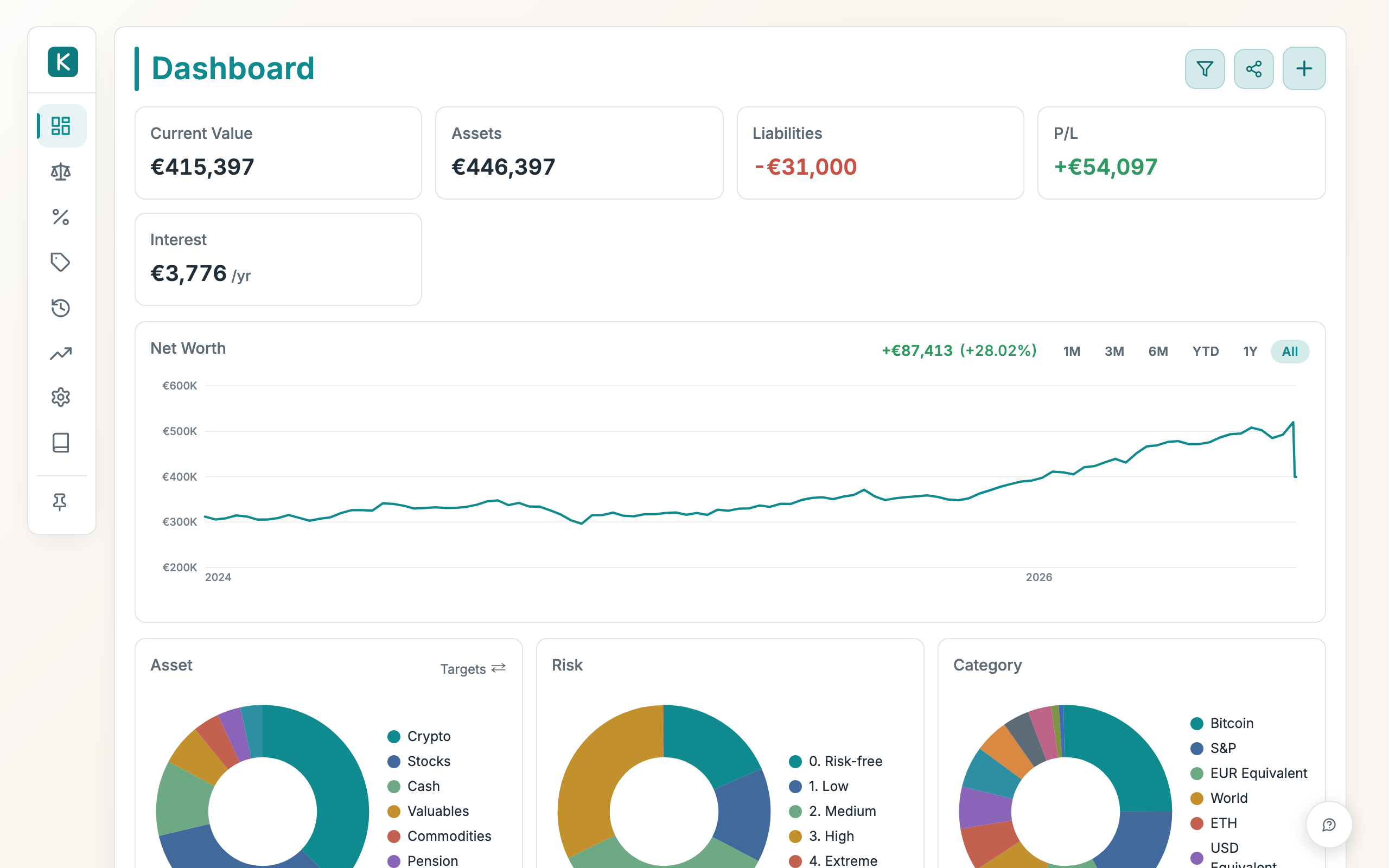Click the Asset donut chart
This screenshot has height=868, width=1389.
click(x=262, y=787)
